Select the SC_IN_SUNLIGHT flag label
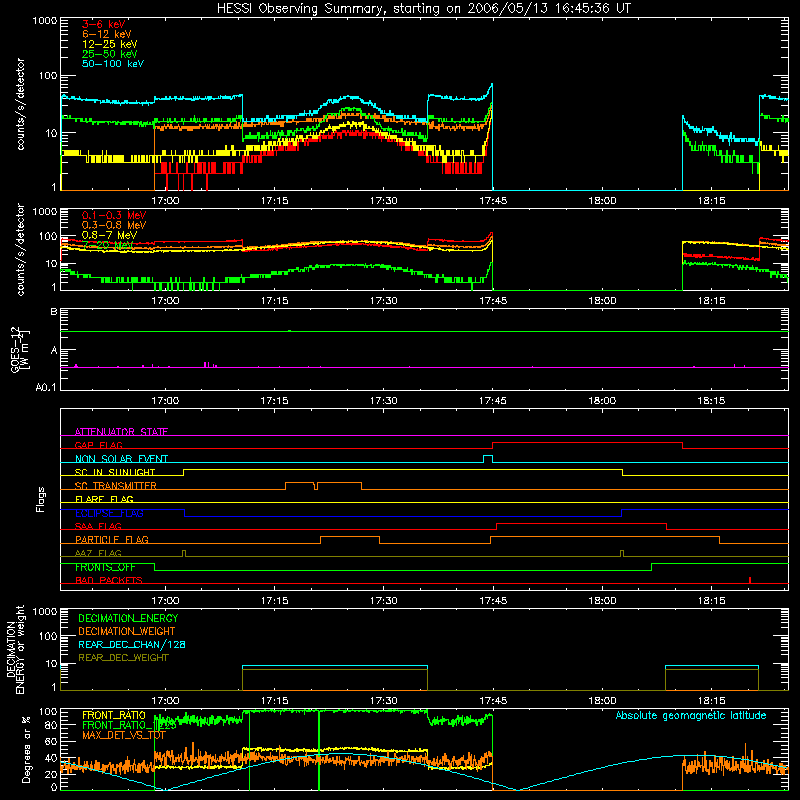The height and width of the screenshot is (800, 800). [x=115, y=472]
